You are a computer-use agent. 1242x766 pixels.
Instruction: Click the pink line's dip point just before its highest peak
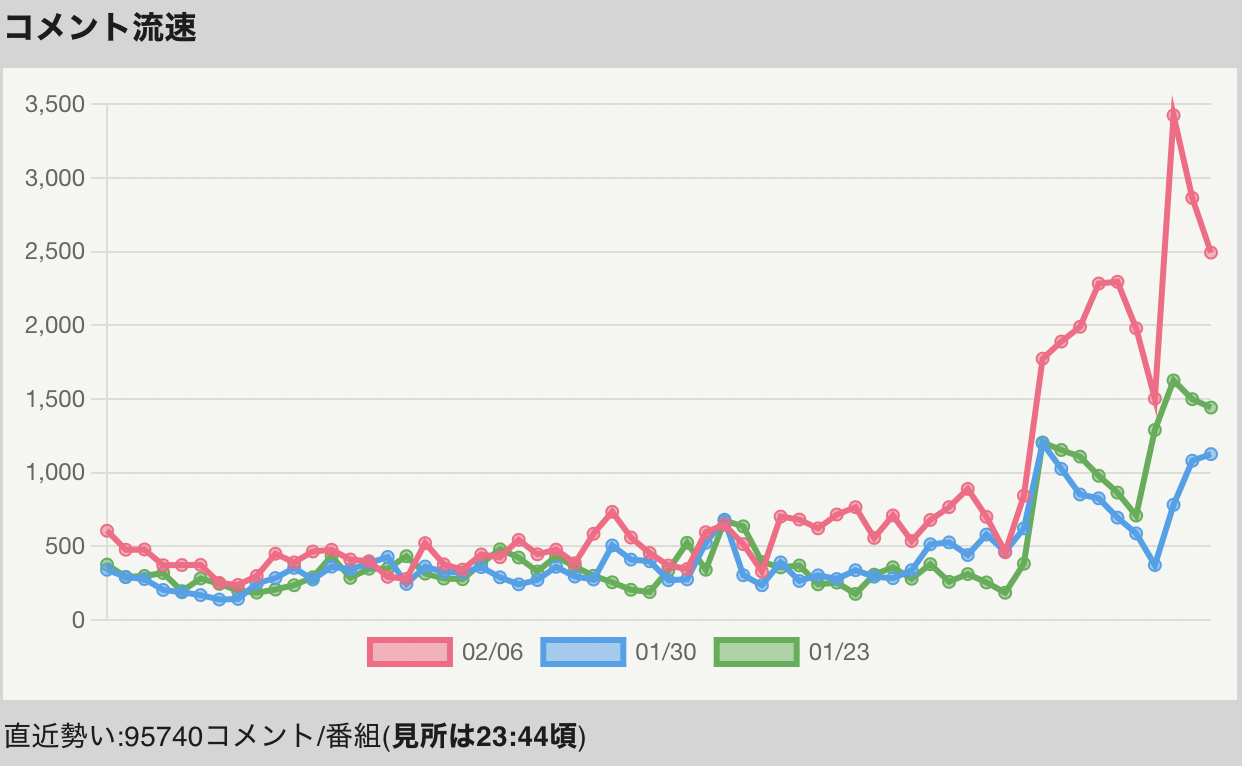click(x=1155, y=398)
